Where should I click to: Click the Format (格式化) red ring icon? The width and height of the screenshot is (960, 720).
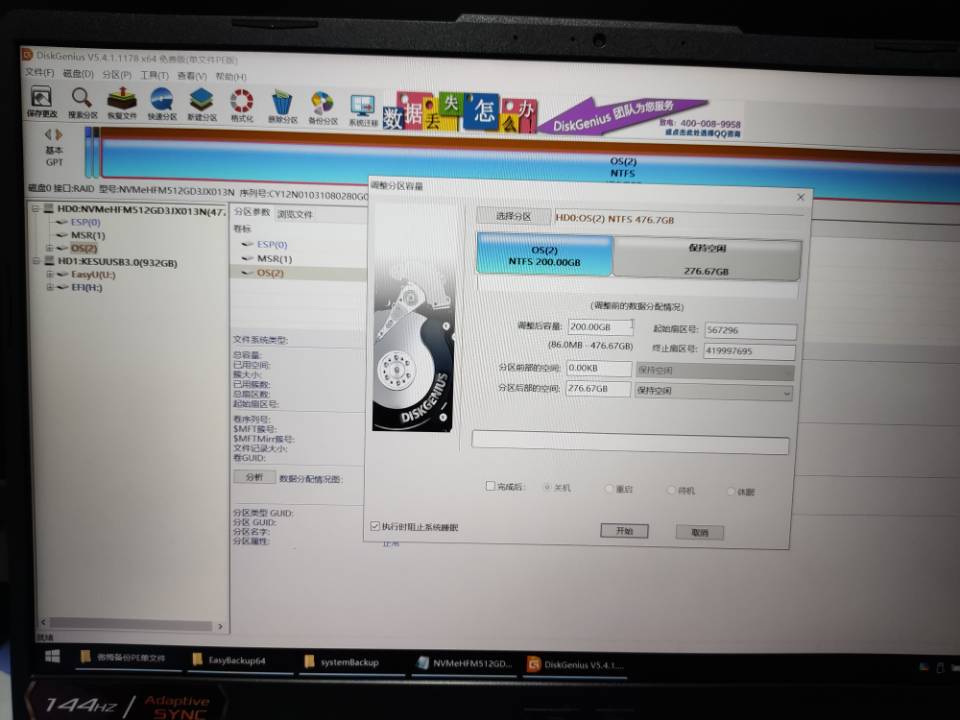pyautogui.click(x=241, y=105)
